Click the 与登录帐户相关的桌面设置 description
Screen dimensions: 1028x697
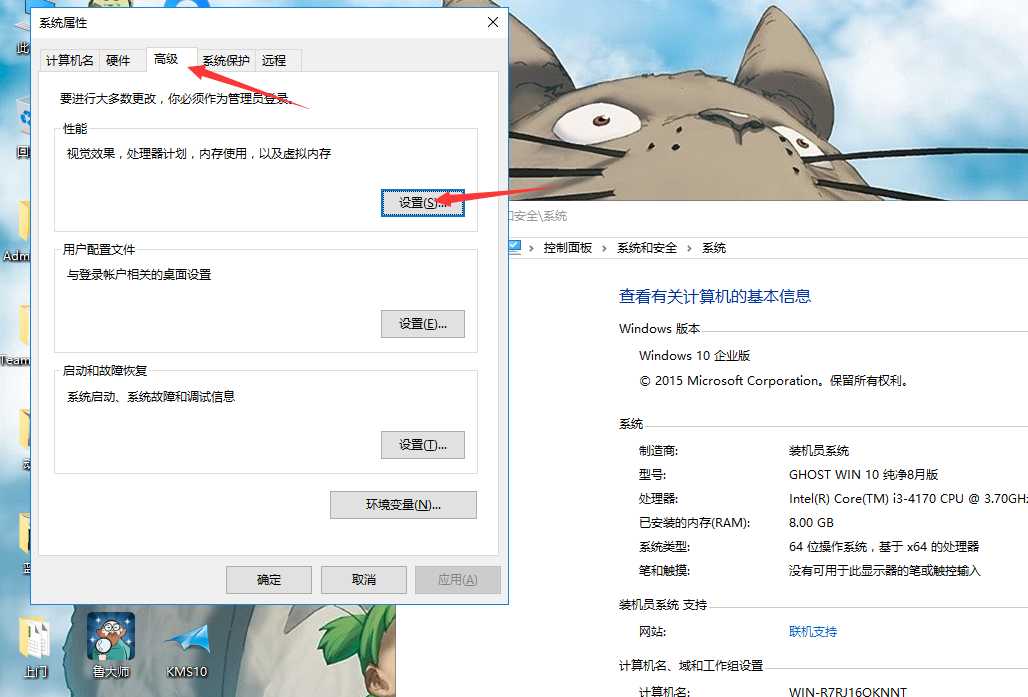point(139,275)
